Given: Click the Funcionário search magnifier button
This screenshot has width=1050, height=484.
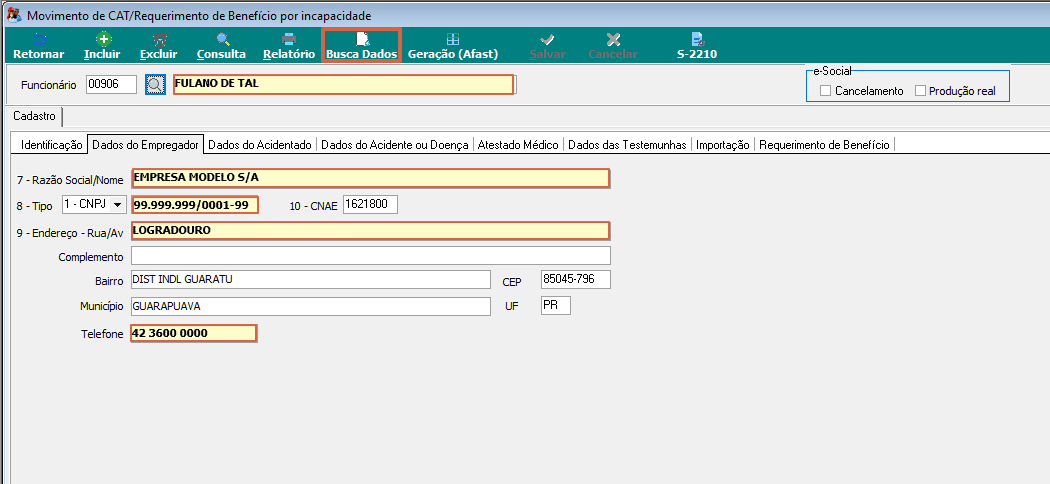Looking at the screenshot, I should 155,85.
